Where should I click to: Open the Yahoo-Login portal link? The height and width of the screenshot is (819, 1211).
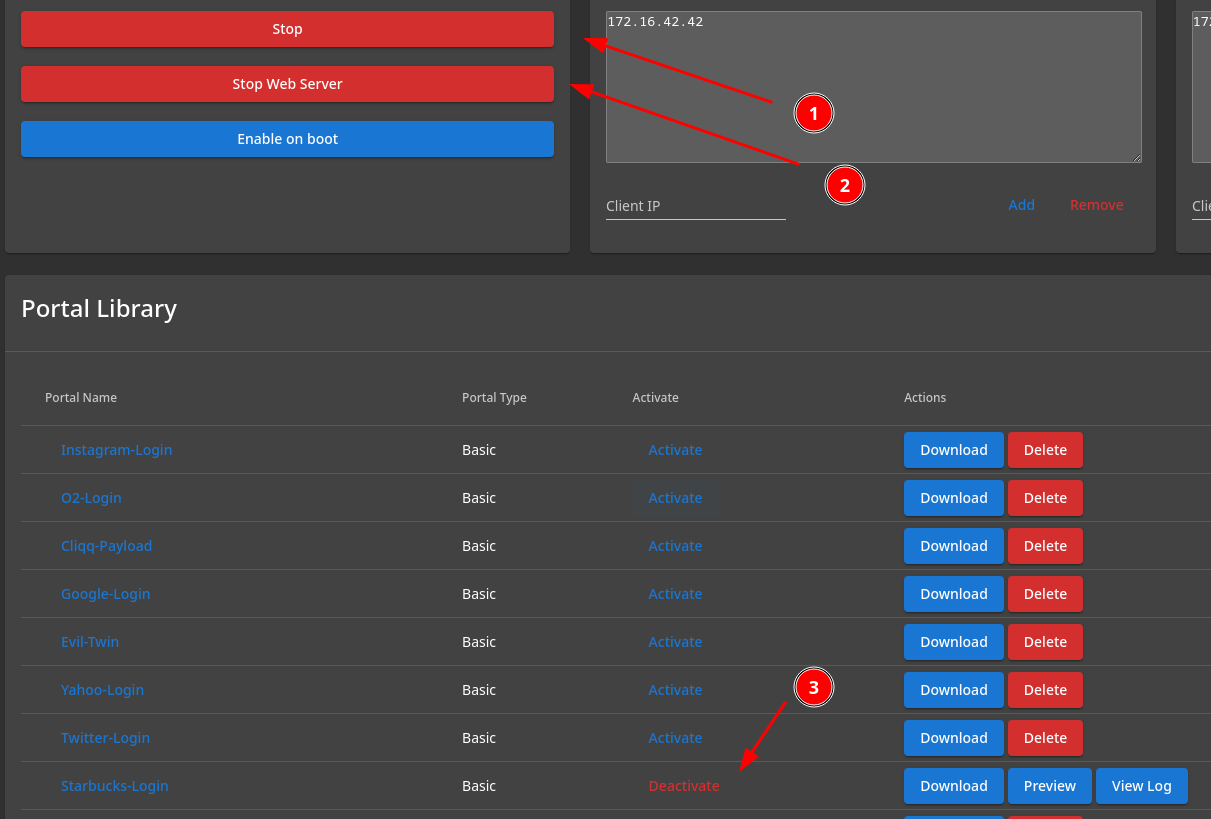click(102, 690)
